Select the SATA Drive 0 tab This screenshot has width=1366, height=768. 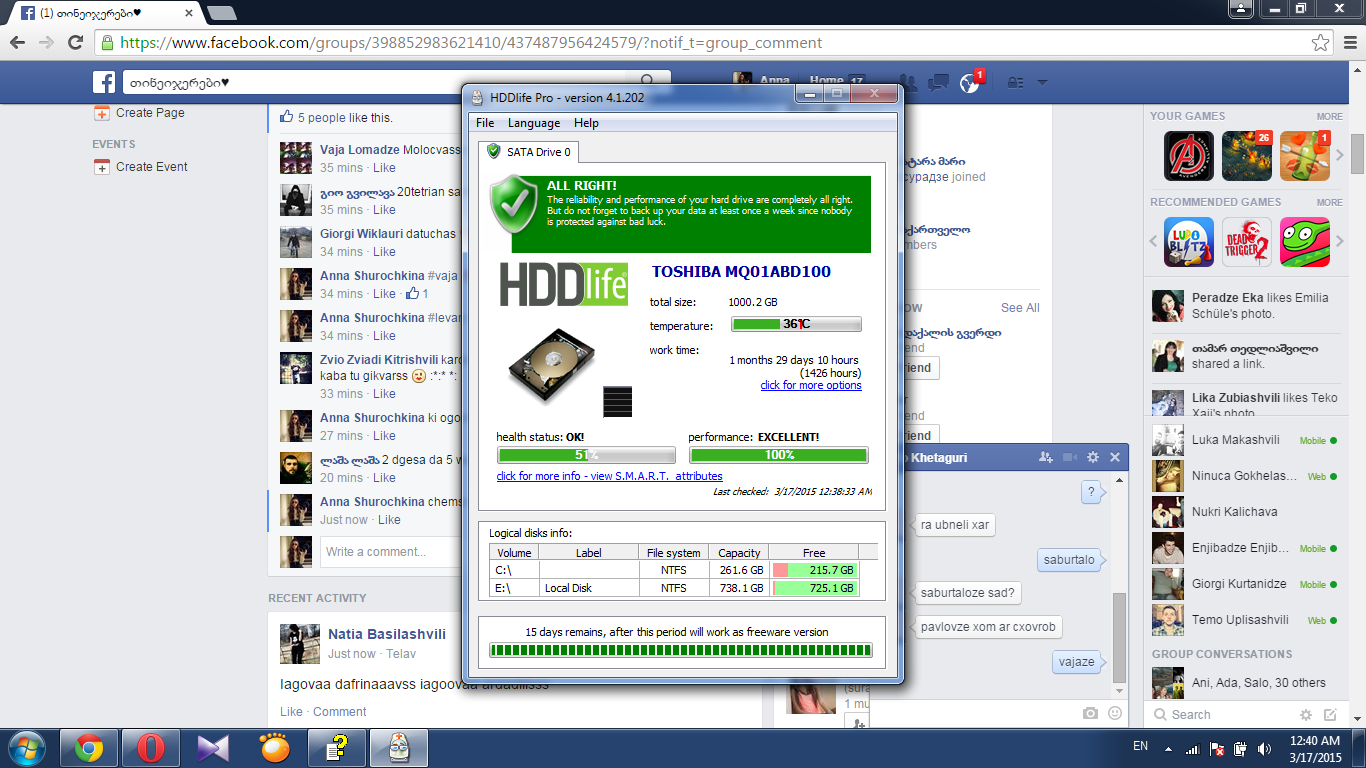pos(528,152)
